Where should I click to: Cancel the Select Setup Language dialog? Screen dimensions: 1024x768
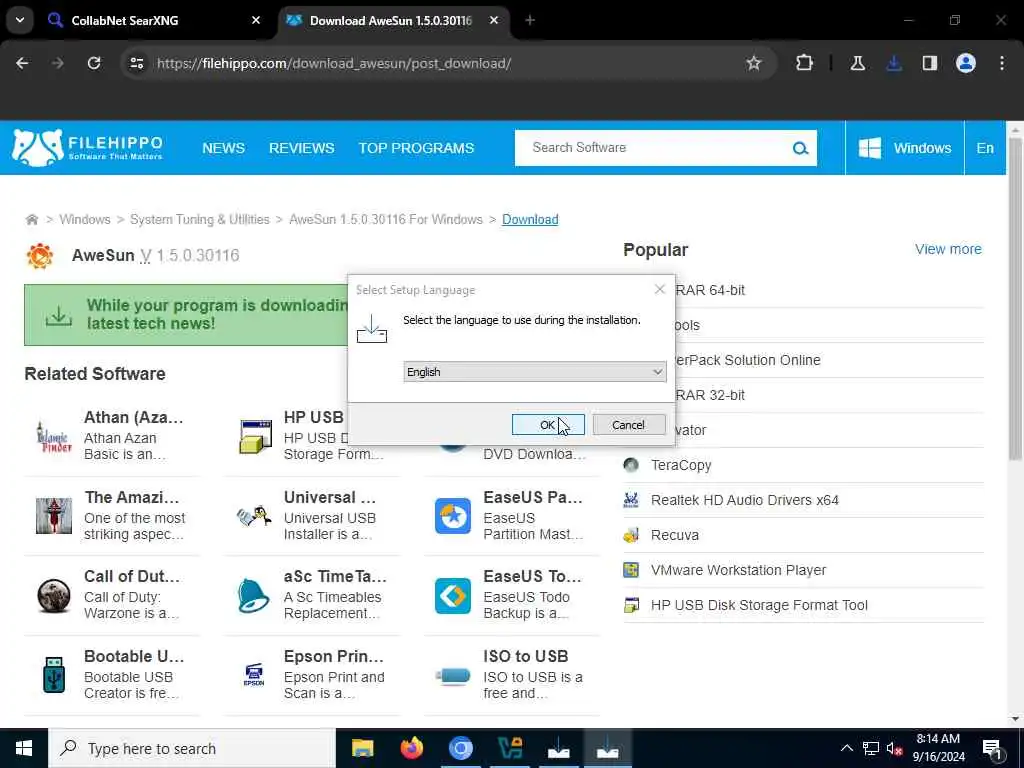coord(628,424)
